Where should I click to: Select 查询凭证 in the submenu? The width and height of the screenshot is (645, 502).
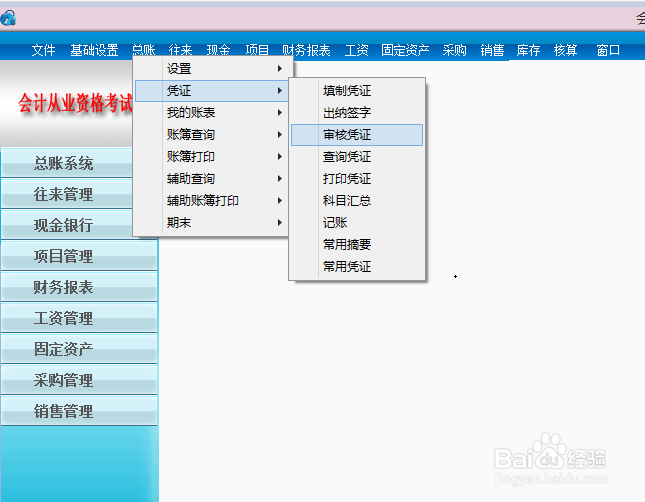[x=357, y=156]
